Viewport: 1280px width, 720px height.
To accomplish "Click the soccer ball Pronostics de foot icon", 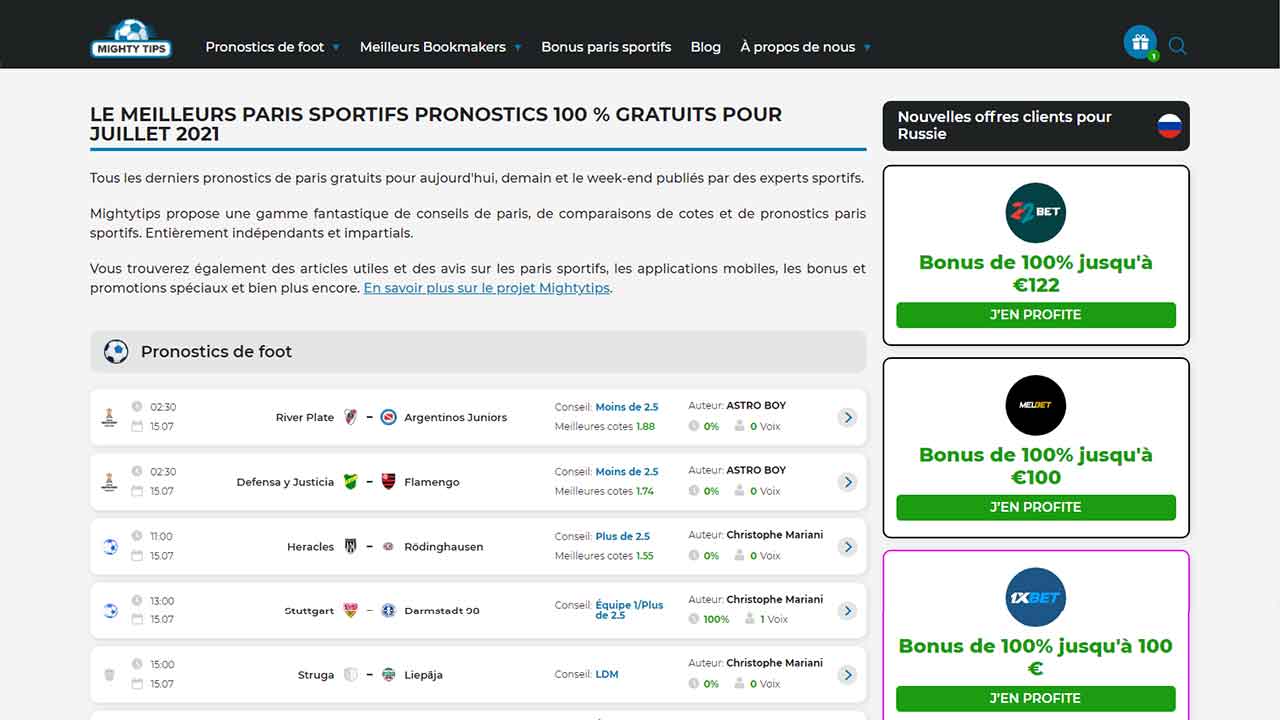I will [x=116, y=352].
